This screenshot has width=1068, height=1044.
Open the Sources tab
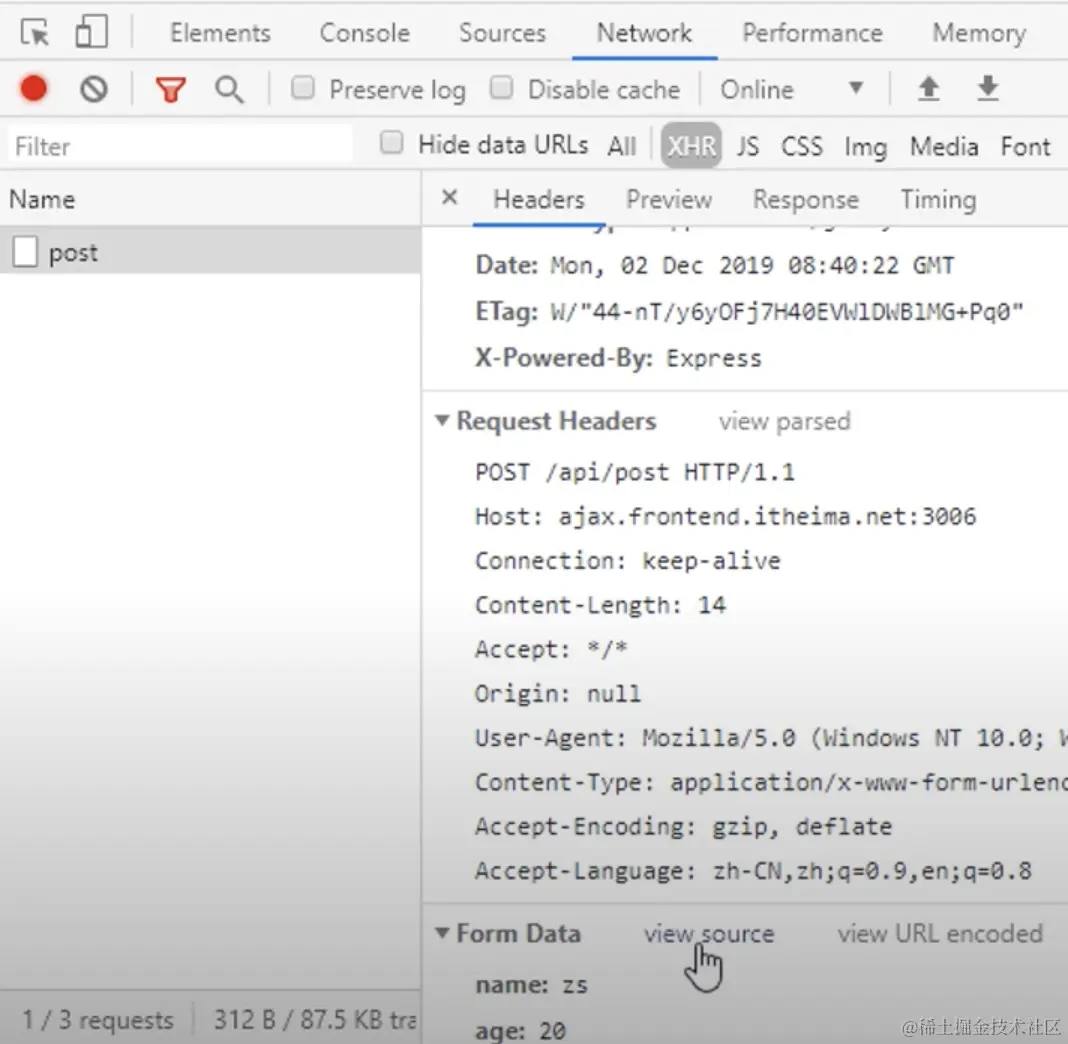503,33
